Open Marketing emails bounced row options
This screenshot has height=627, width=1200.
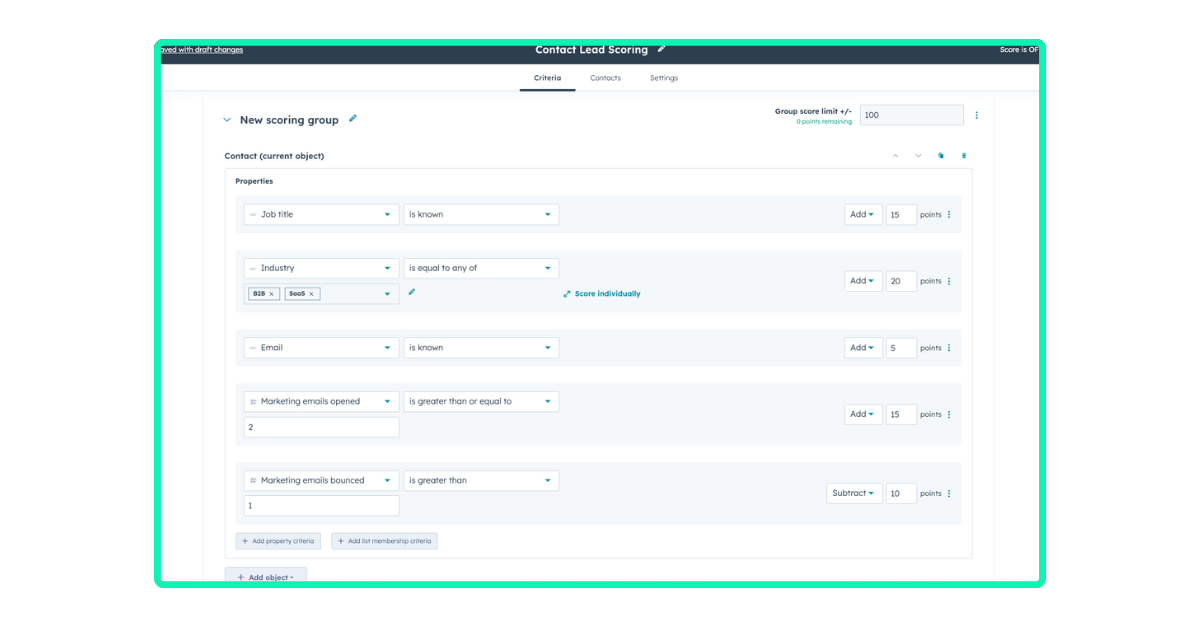tap(949, 493)
